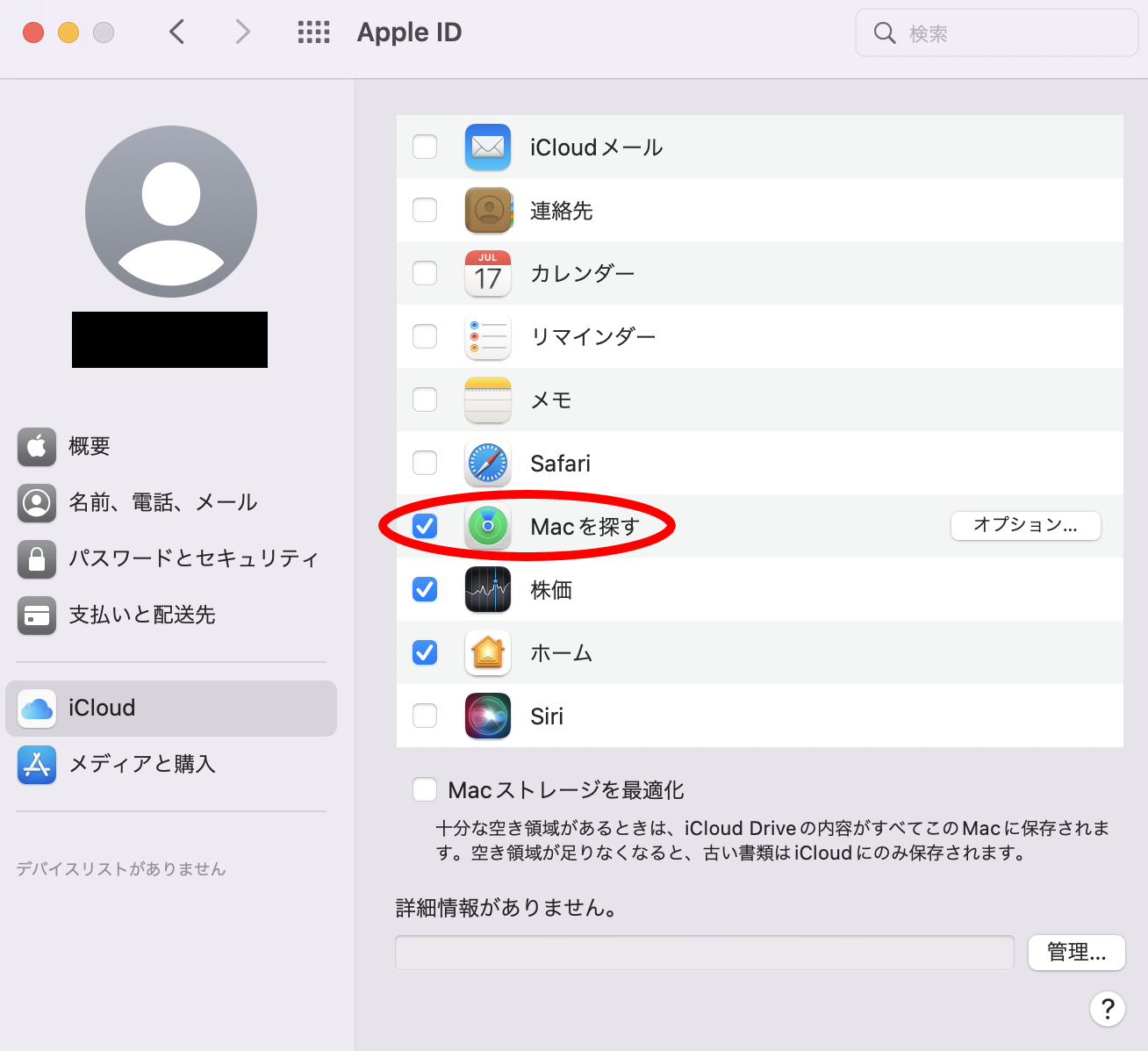1148x1051 pixels.
Task: Enable the Safari checkbox
Action: pos(425,463)
